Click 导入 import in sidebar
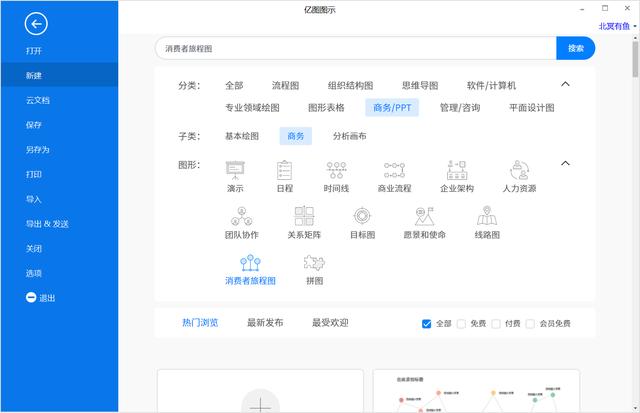640x413 pixels. (x=60, y=199)
